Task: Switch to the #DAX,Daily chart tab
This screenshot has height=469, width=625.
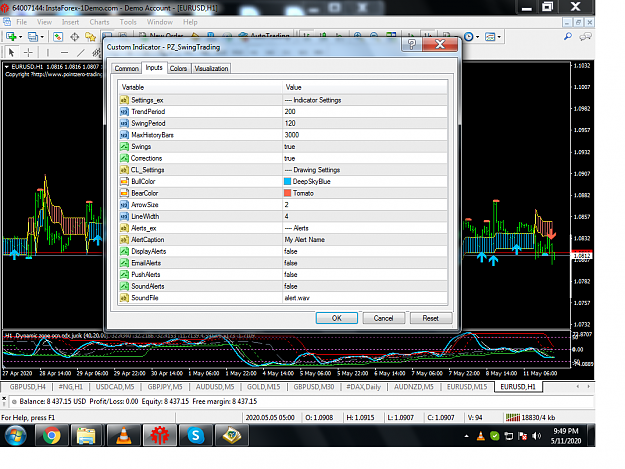Action: pyautogui.click(x=364, y=387)
